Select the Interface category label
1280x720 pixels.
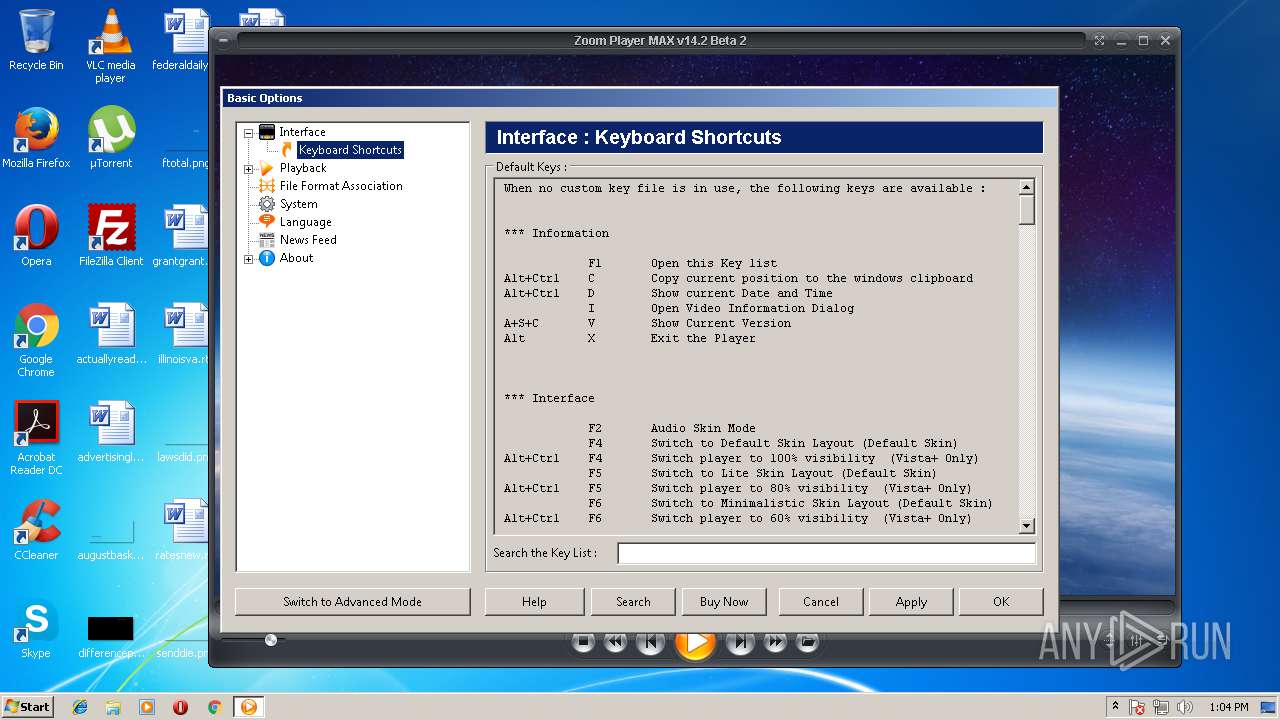(302, 132)
